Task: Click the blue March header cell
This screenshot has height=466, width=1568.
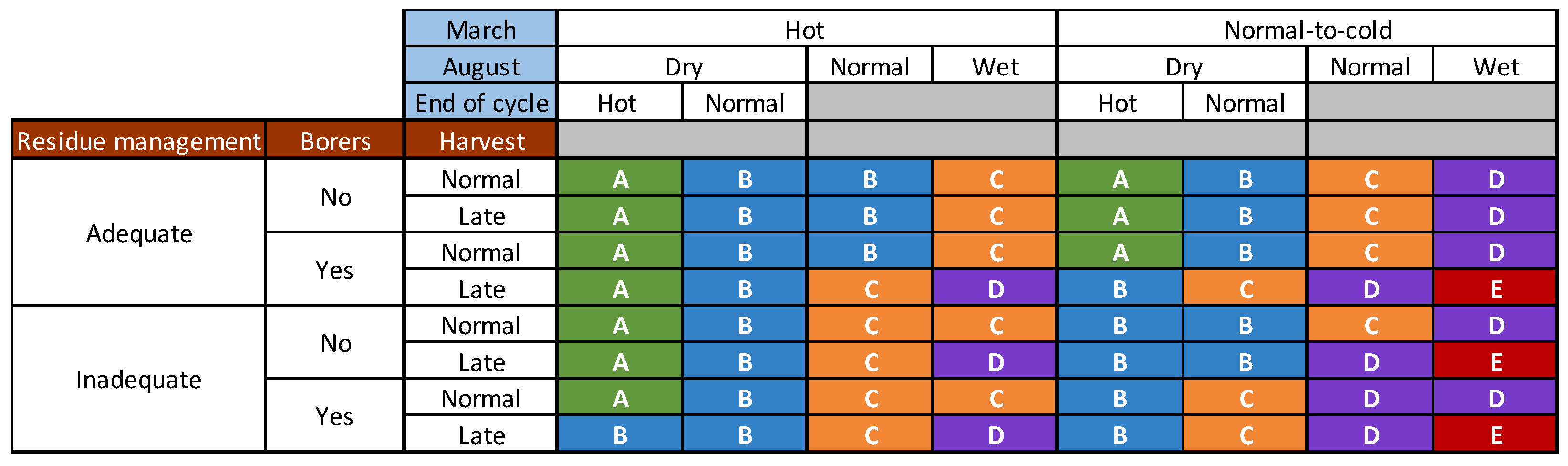Action: (x=480, y=29)
